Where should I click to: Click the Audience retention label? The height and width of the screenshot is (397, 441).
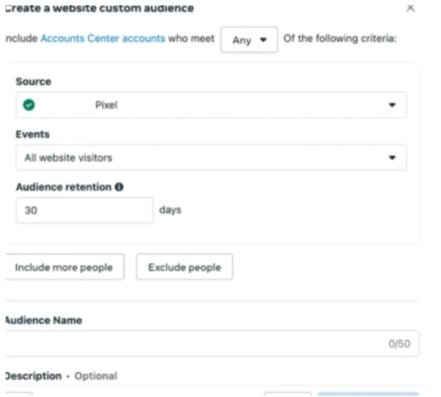point(64,187)
